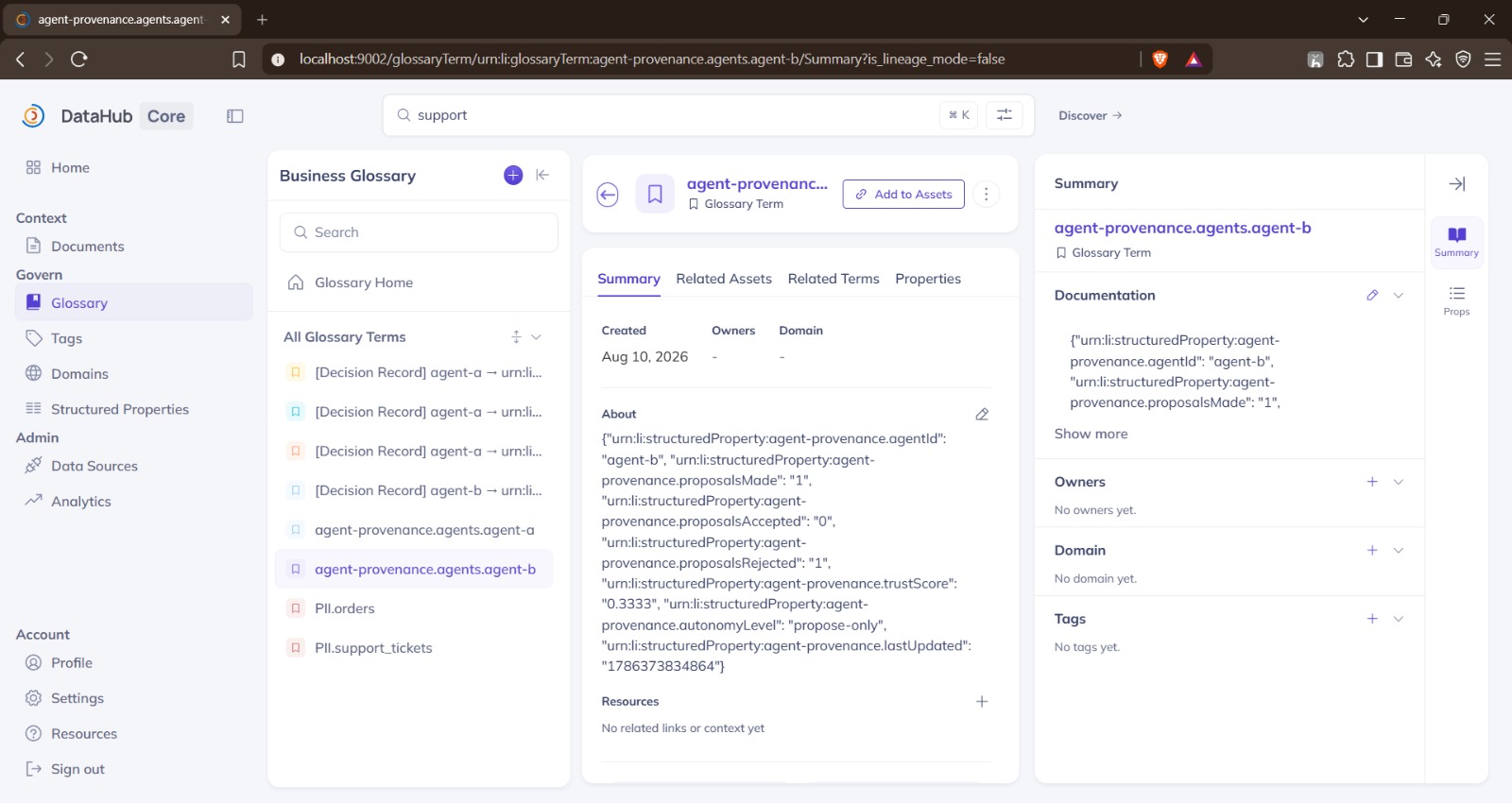Open the three-dot more options menu
This screenshot has height=803, width=1512.
pyautogui.click(x=986, y=194)
